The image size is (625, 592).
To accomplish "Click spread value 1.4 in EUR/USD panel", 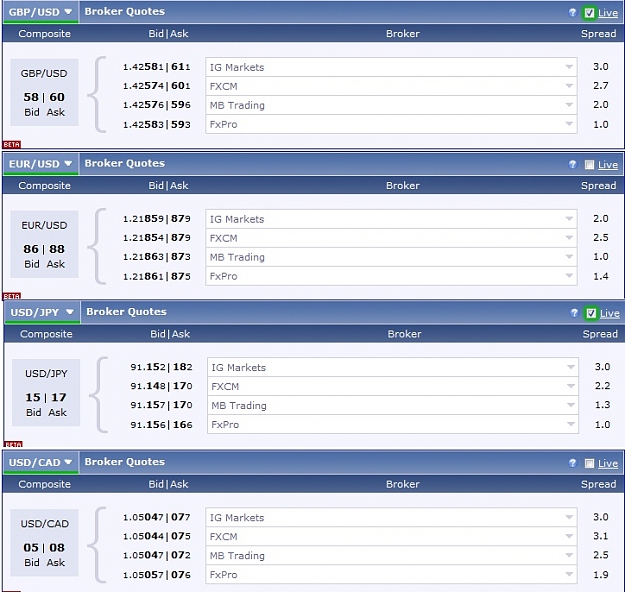I will (x=601, y=276).
